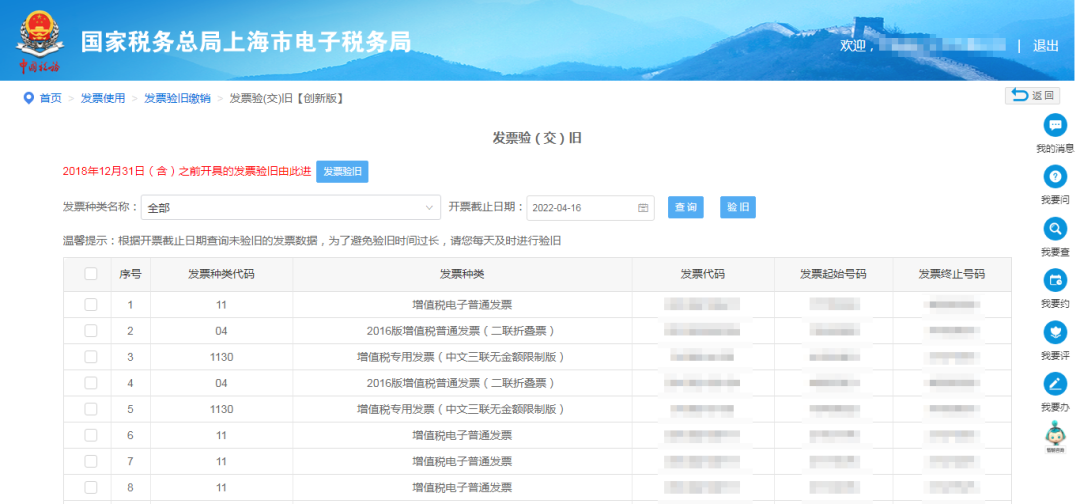This screenshot has width=1080, height=504.
Task: Click 增值税电子普通发票 in row 8
Action: [x=462, y=487]
